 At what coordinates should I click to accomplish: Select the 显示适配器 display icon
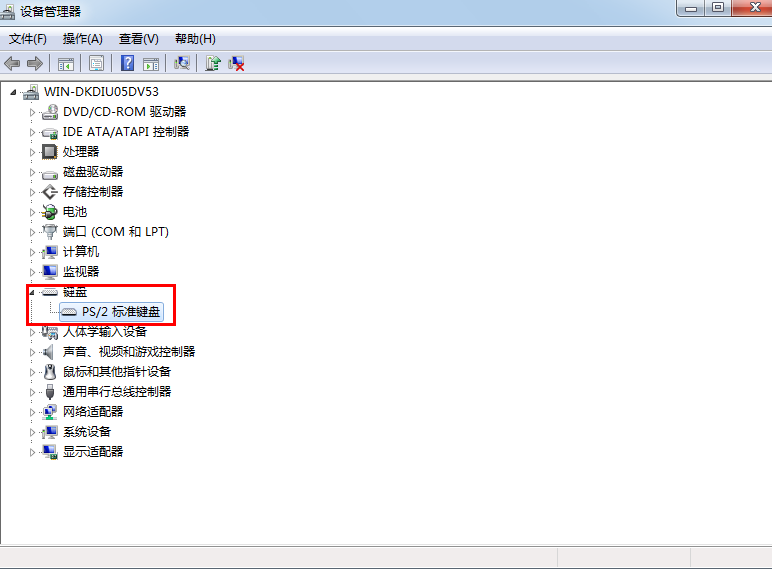tap(50, 452)
